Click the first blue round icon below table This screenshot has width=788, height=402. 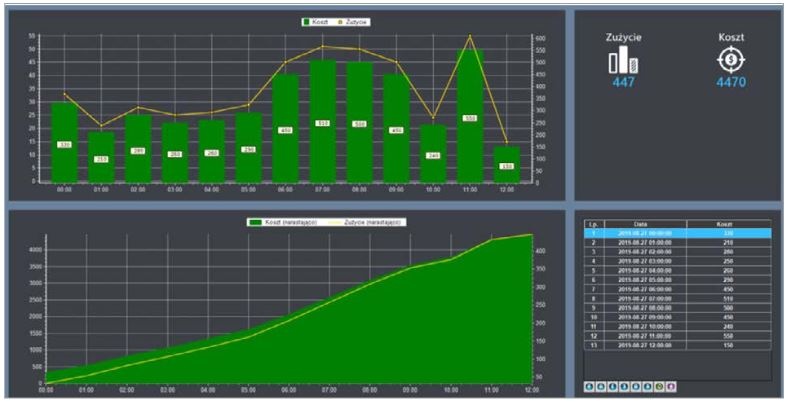589,386
